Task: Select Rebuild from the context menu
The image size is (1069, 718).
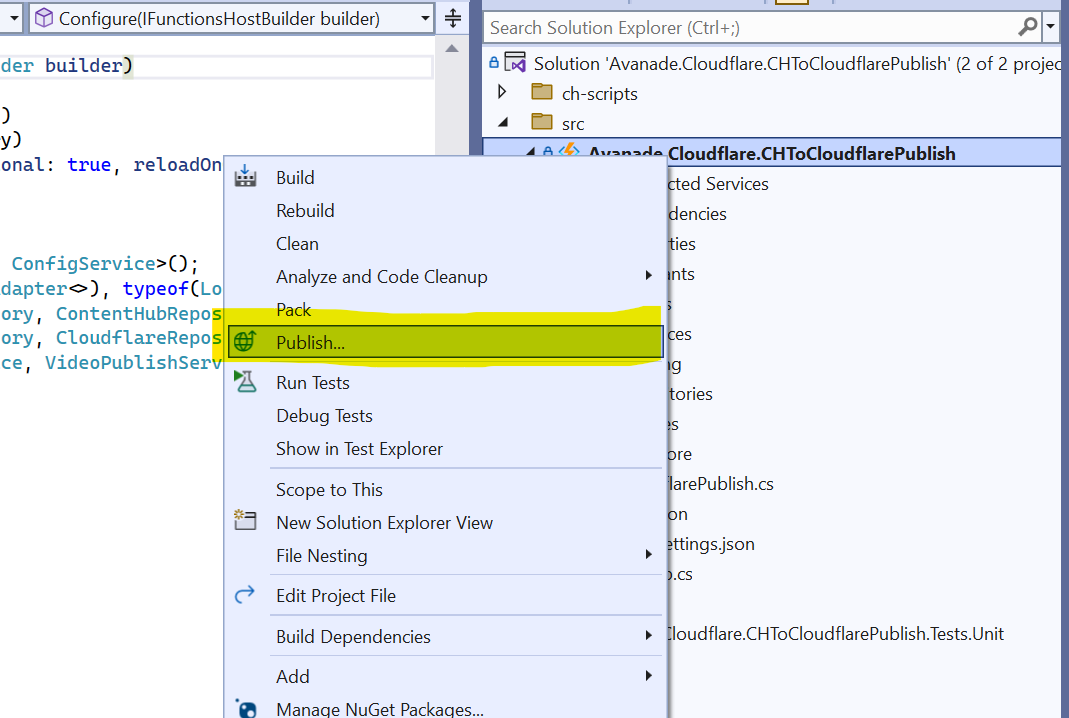Action: point(305,211)
